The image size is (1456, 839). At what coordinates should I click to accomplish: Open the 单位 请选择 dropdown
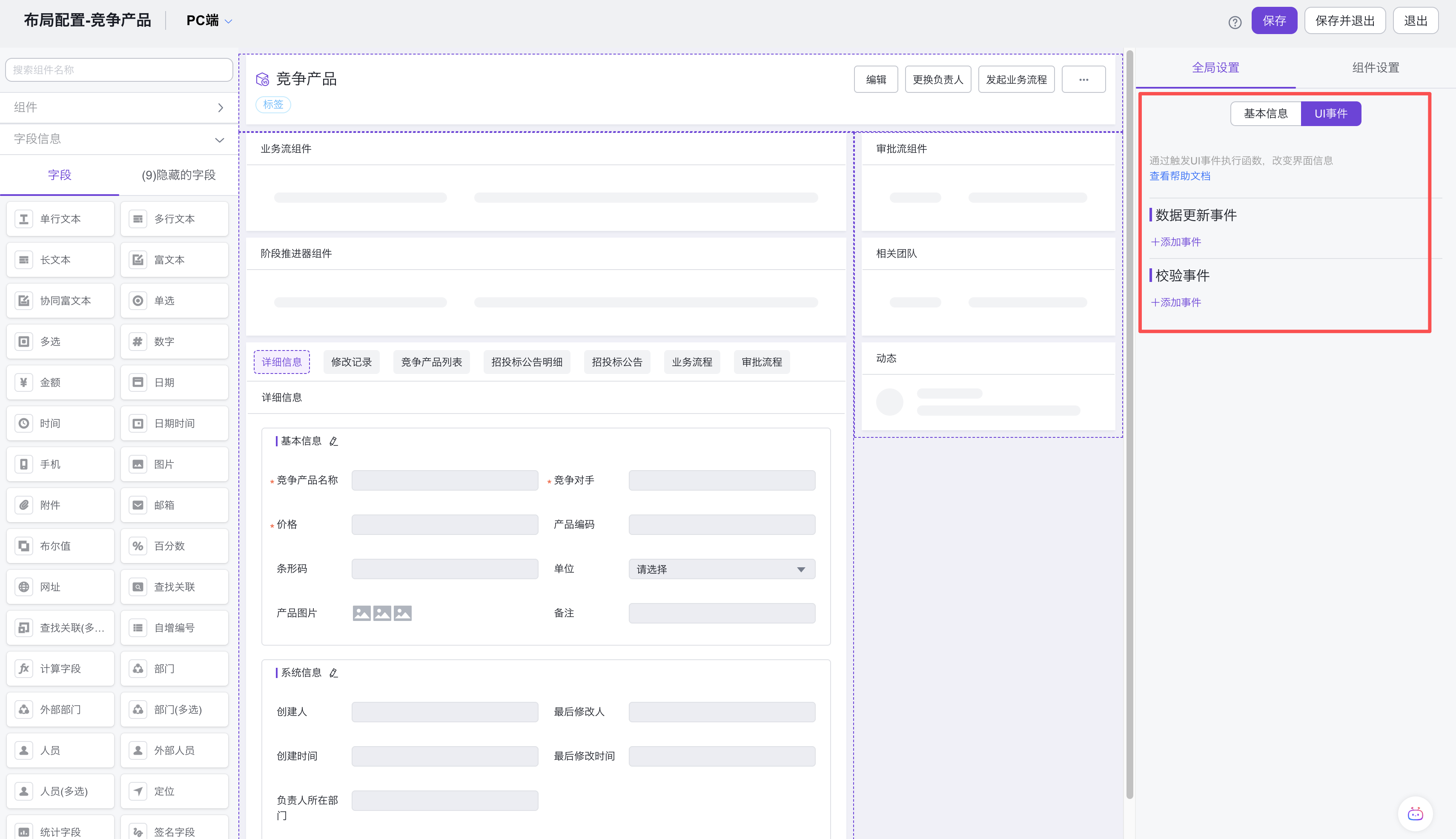[721, 569]
